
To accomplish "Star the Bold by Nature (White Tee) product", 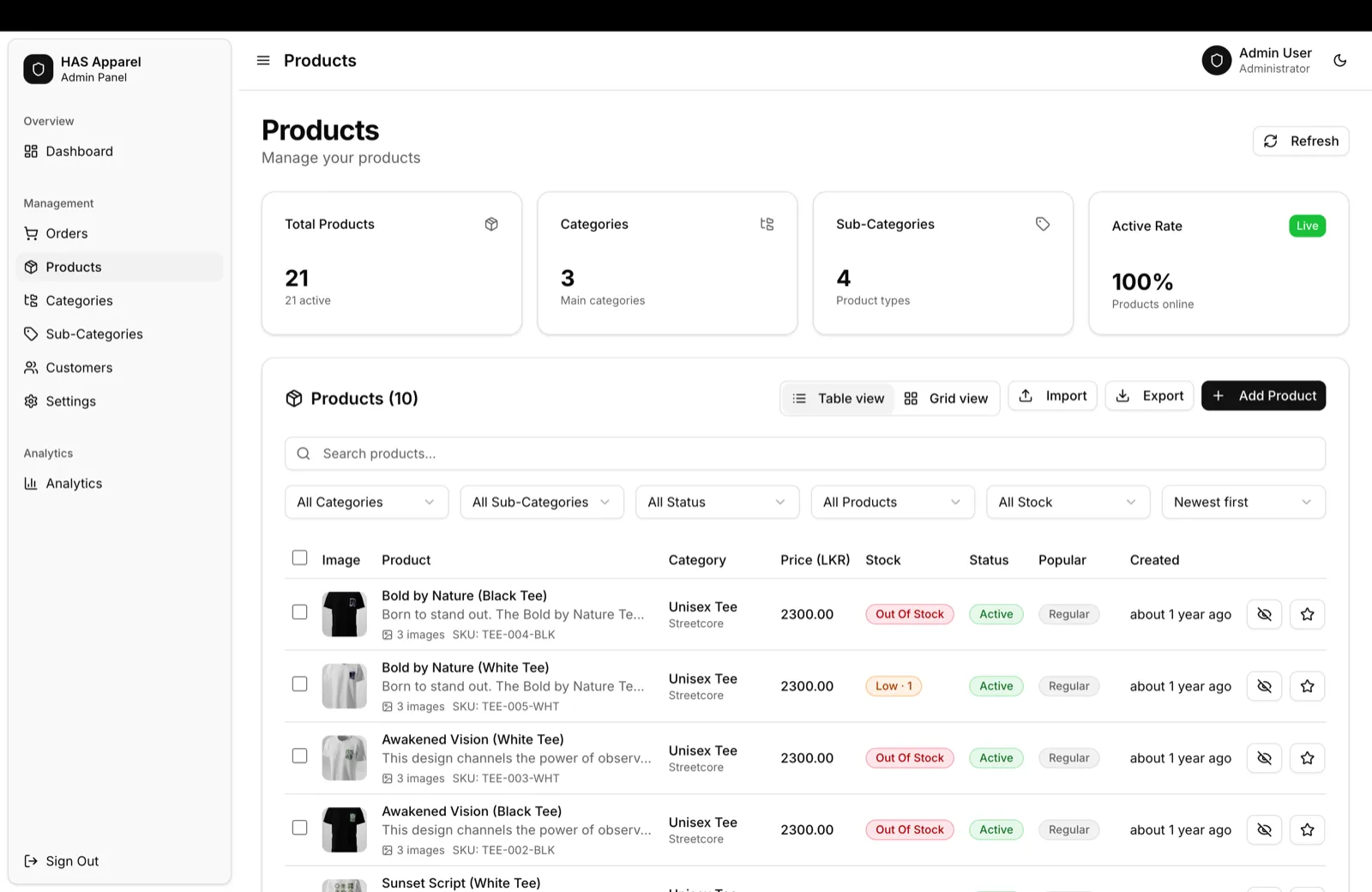I will (1308, 686).
